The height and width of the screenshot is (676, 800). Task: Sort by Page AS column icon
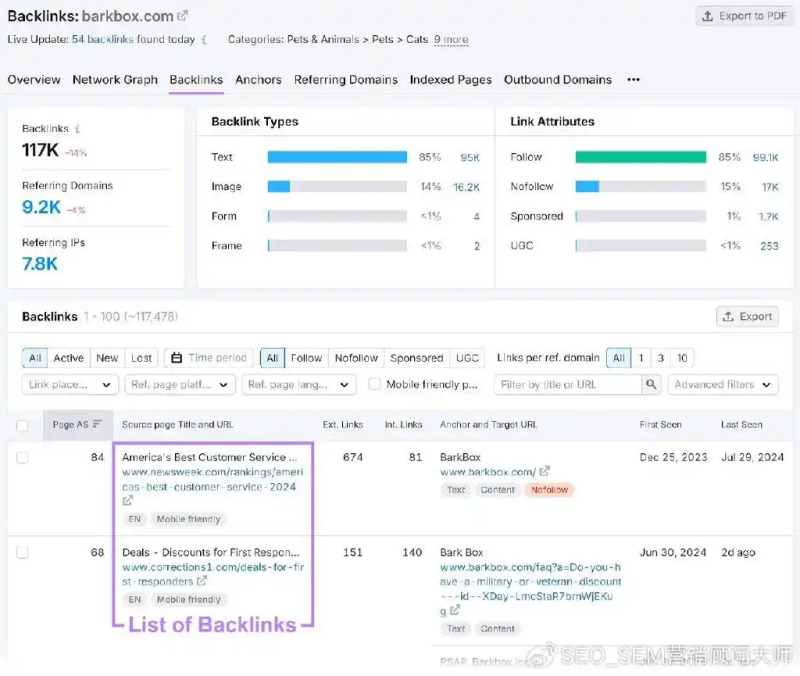pos(97,425)
